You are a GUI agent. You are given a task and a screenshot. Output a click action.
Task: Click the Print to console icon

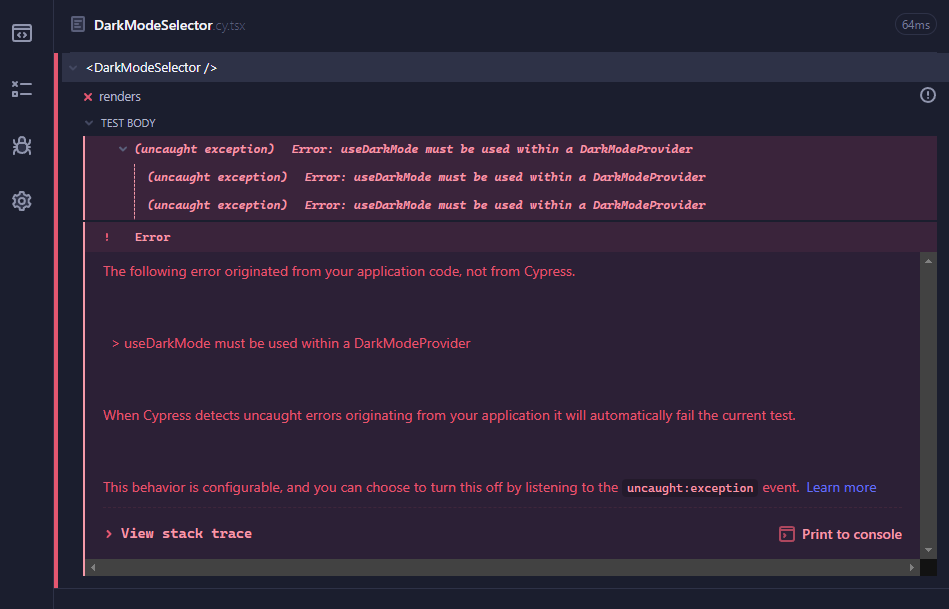click(x=786, y=534)
